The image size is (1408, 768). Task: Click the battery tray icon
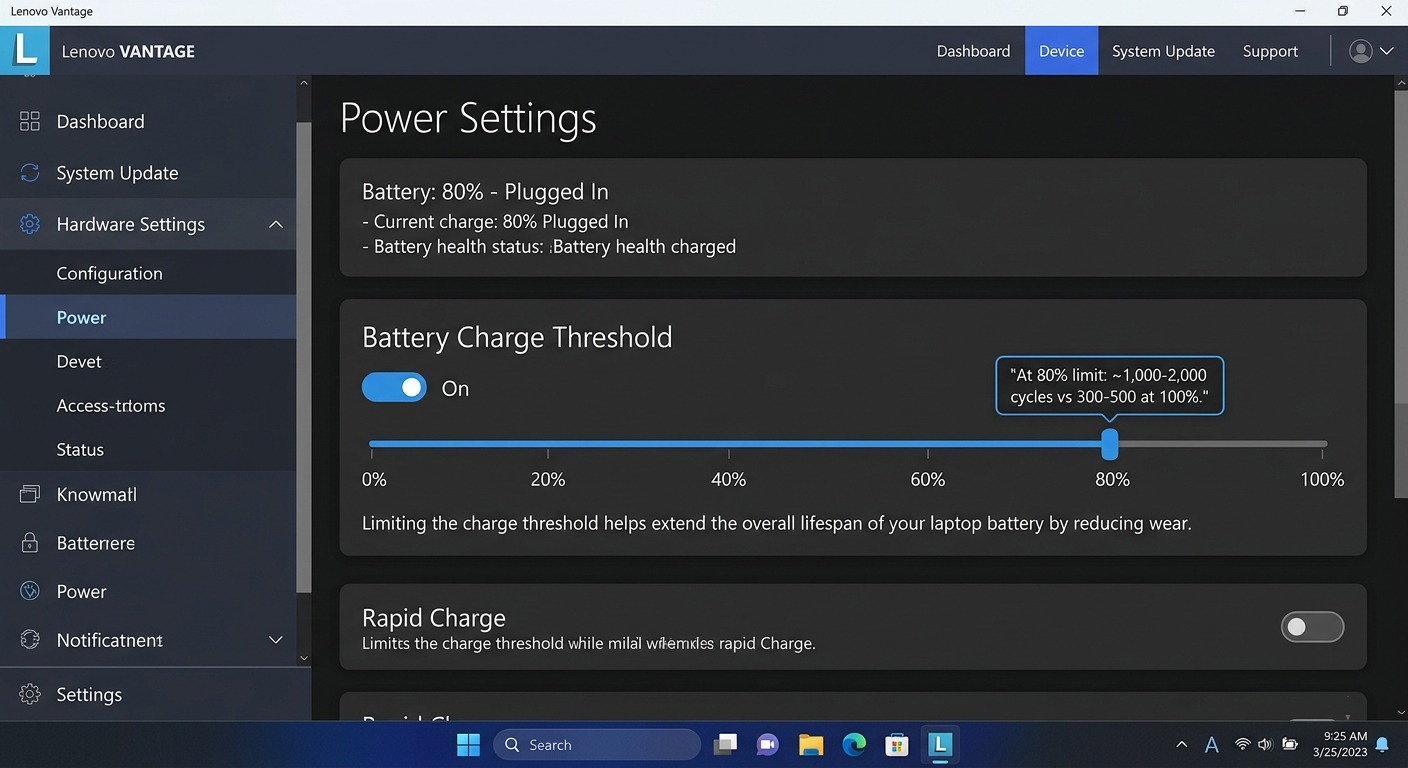click(1291, 744)
